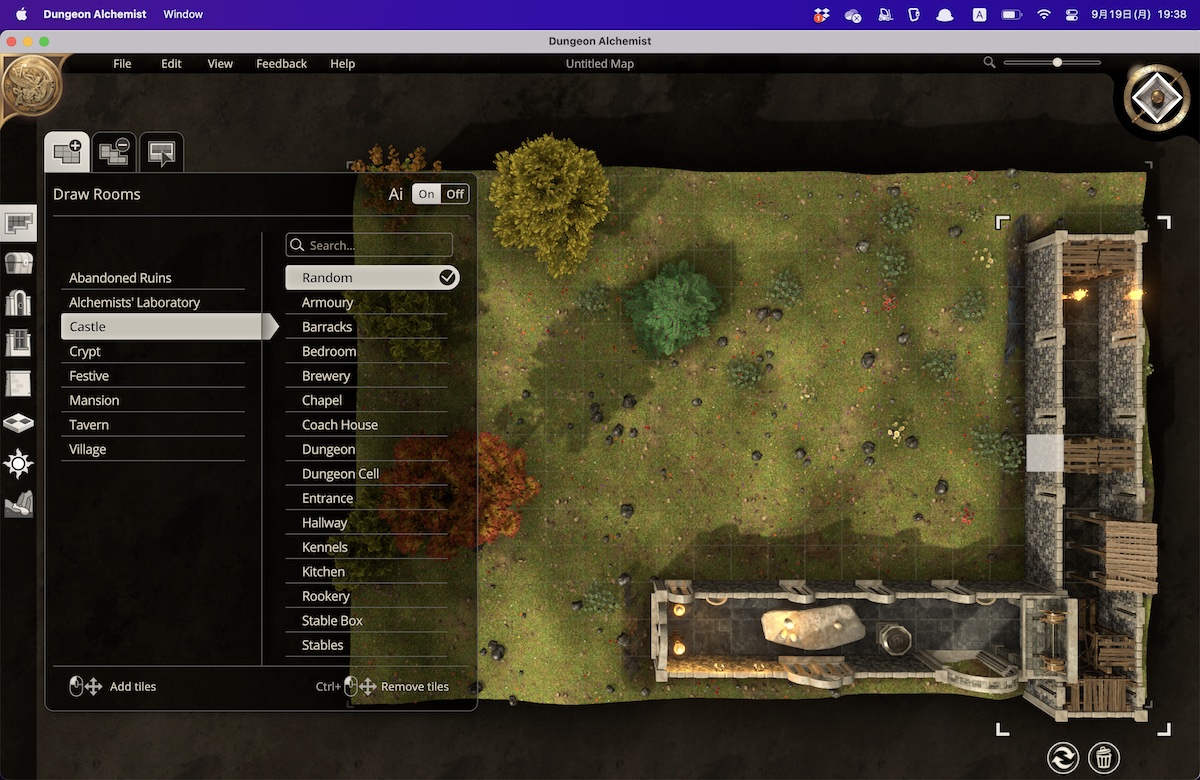Viewport: 1200px width, 780px height.
Task: Turn Ai on
Action: click(x=427, y=194)
